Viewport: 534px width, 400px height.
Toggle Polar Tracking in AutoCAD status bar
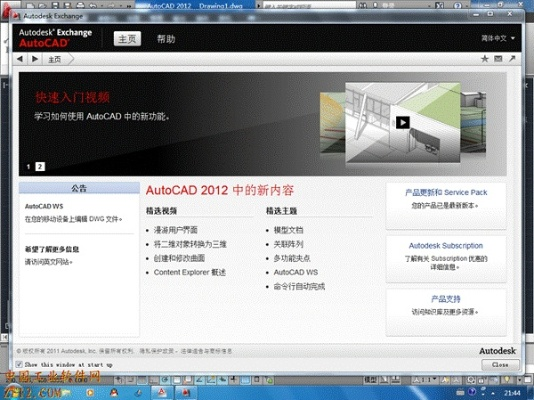[x=164, y=379]
